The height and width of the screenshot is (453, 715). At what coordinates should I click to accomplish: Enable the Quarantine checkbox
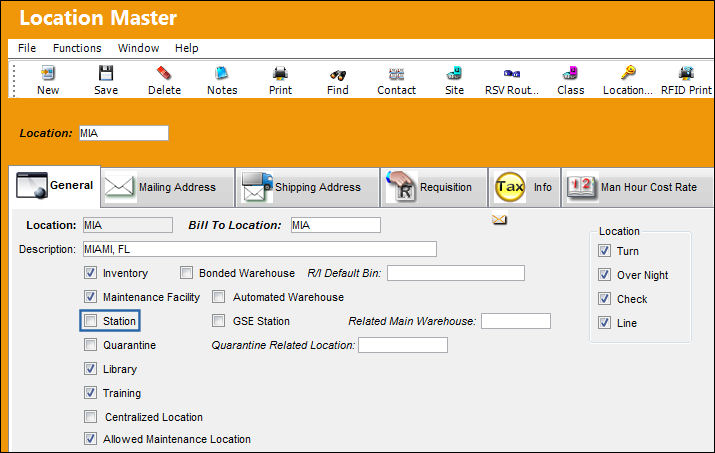90,345
